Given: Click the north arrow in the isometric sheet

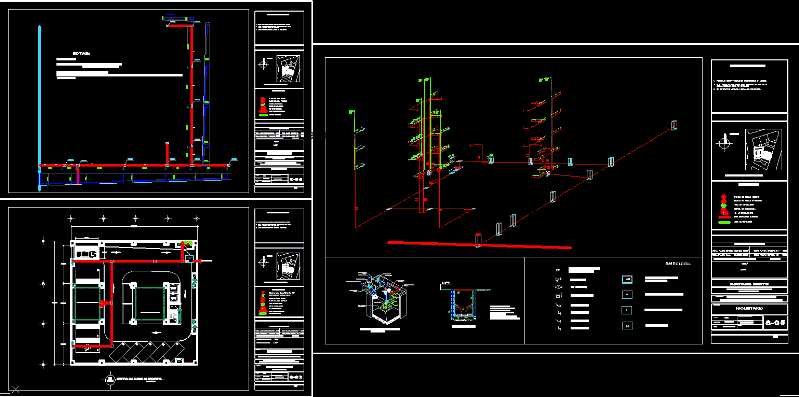Looking at the screenshot, I should [723, 144].
